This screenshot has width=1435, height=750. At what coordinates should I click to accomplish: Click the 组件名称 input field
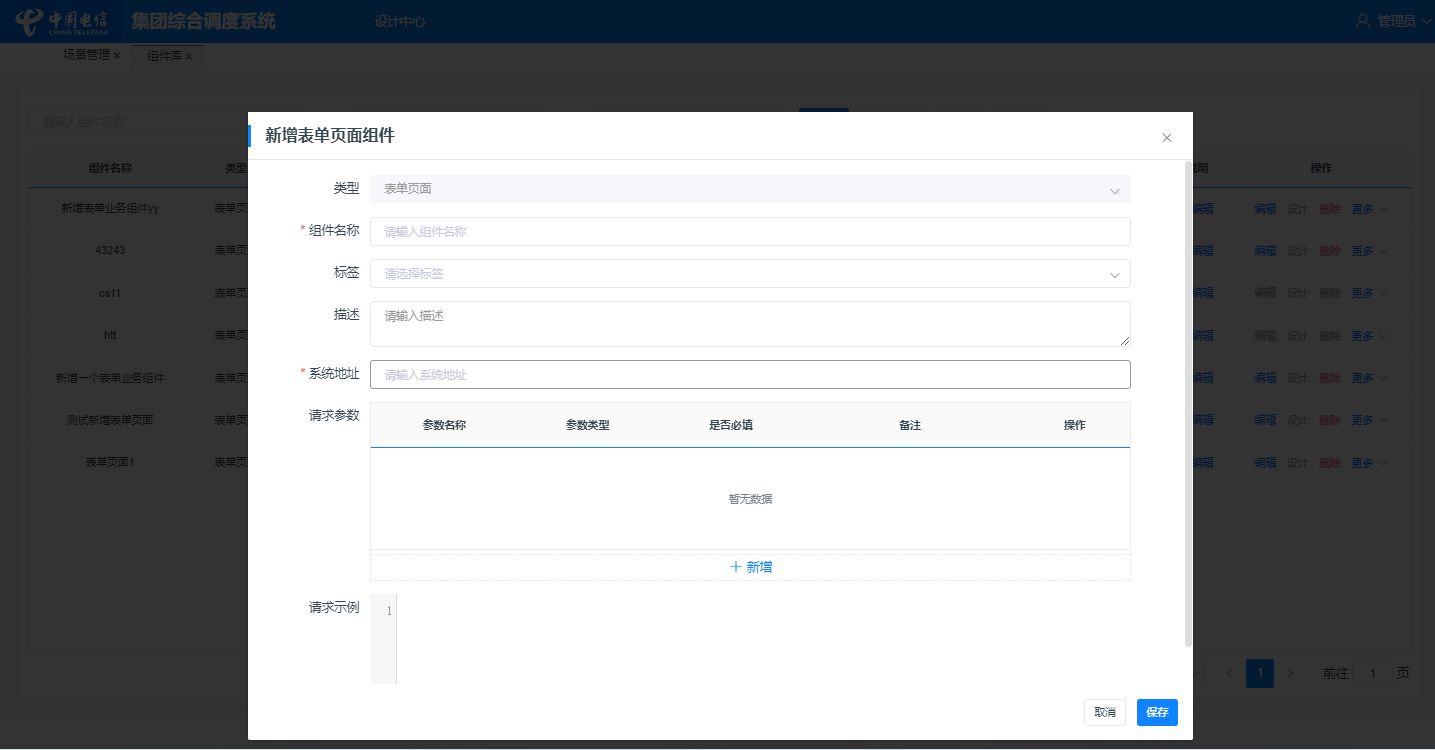point(750,231)
